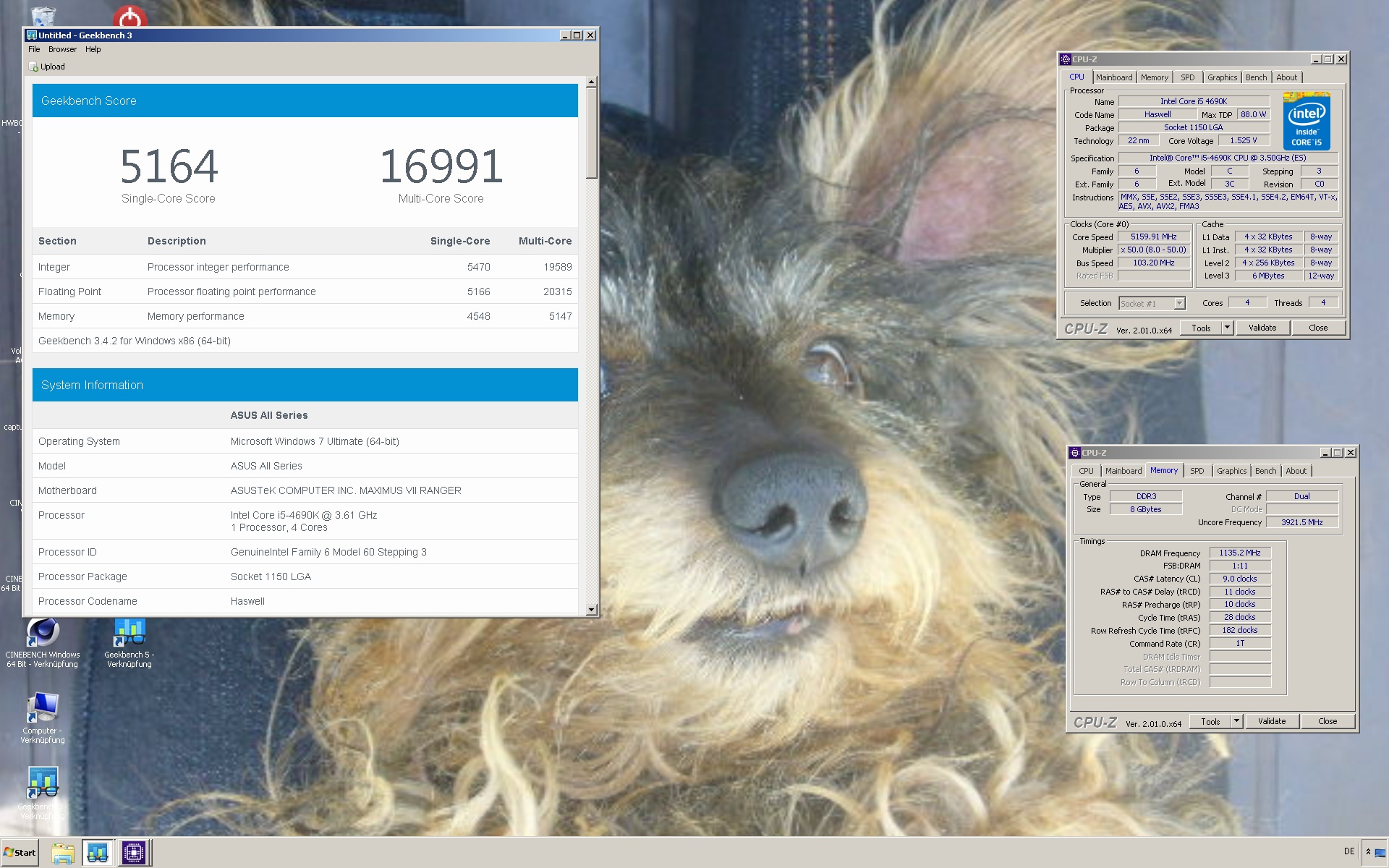Click the Floating Point results row
This screenshot has height=868, width=1389.
point(305,292)
